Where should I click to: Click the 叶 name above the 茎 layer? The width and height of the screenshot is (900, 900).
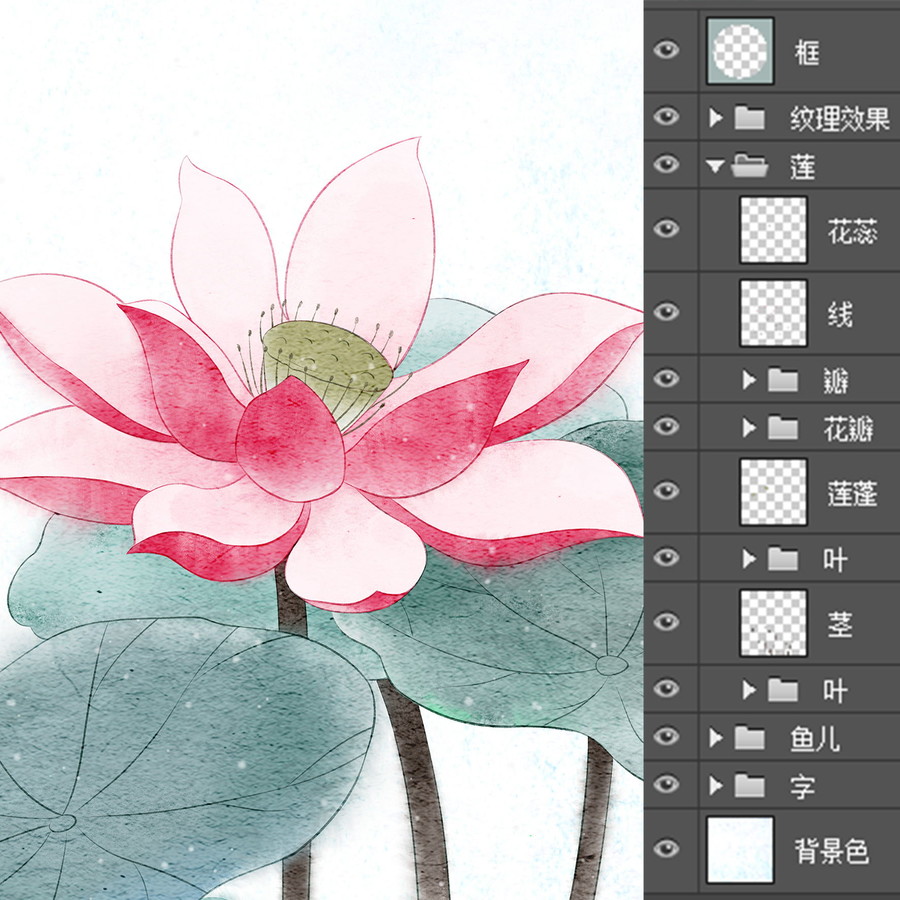click(835, 560)
